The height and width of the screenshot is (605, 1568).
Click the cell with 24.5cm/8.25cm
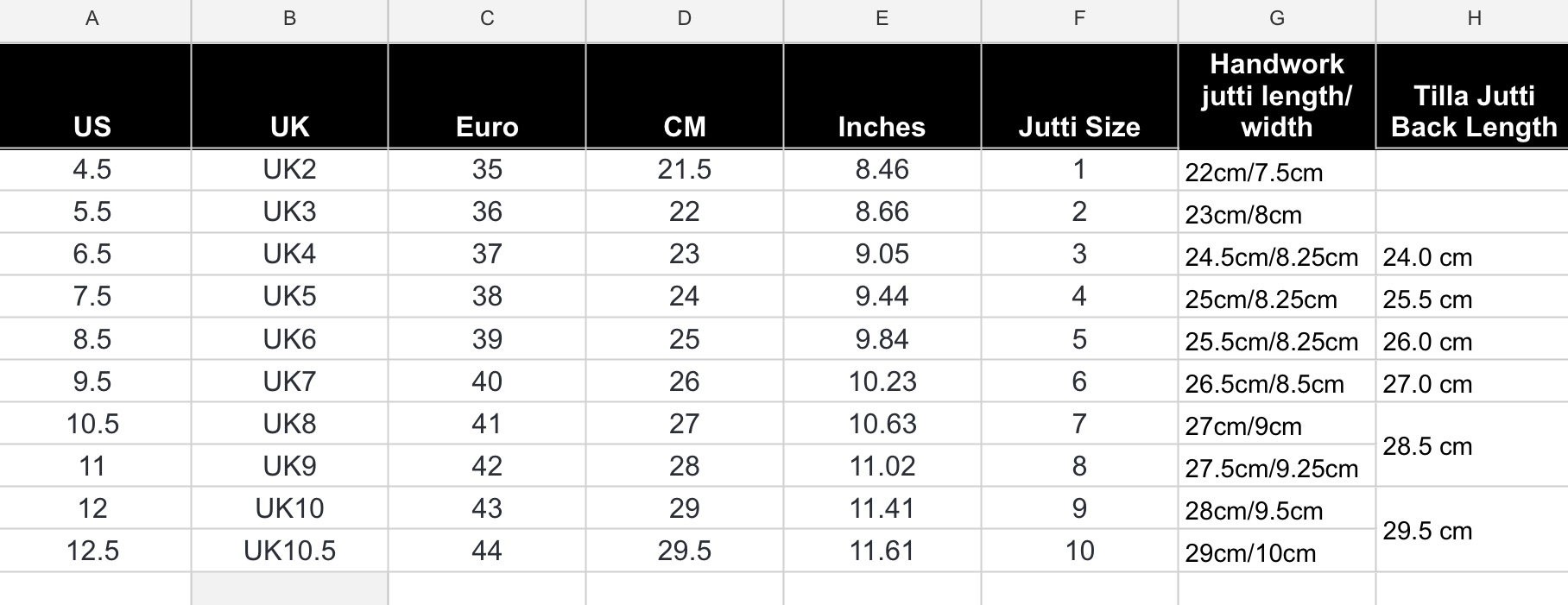(x=1277, y=255)
